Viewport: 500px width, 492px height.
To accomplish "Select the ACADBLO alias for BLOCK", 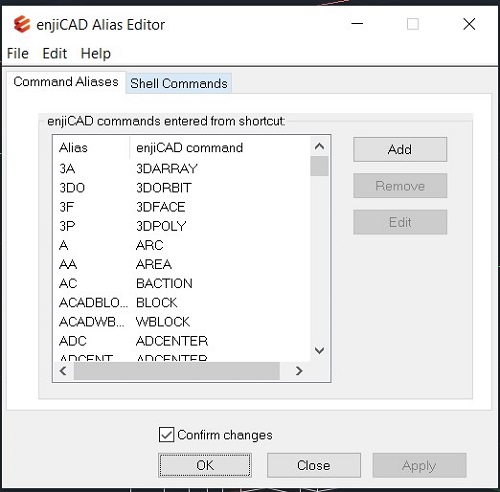I will point(182,303).
